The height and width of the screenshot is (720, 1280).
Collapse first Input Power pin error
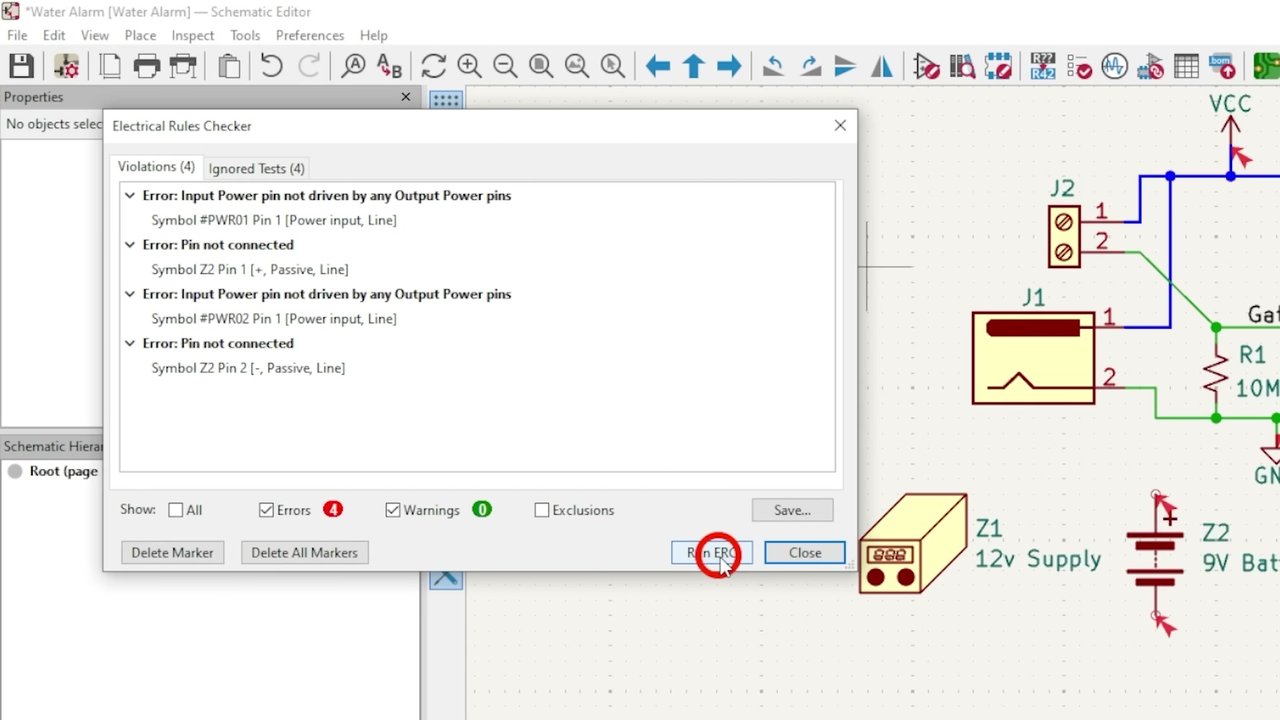pos(130,196)
